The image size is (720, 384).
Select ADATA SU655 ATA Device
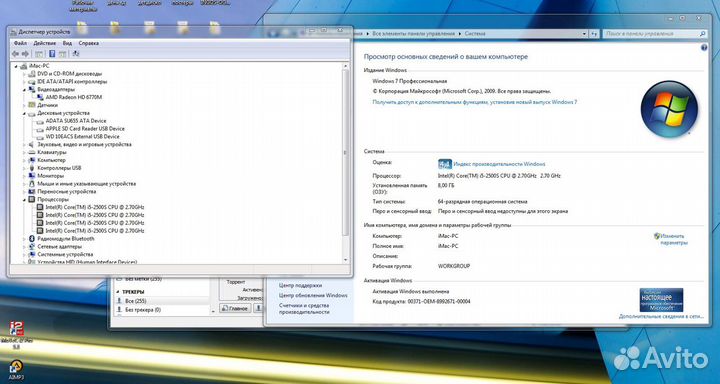point(76,121)
